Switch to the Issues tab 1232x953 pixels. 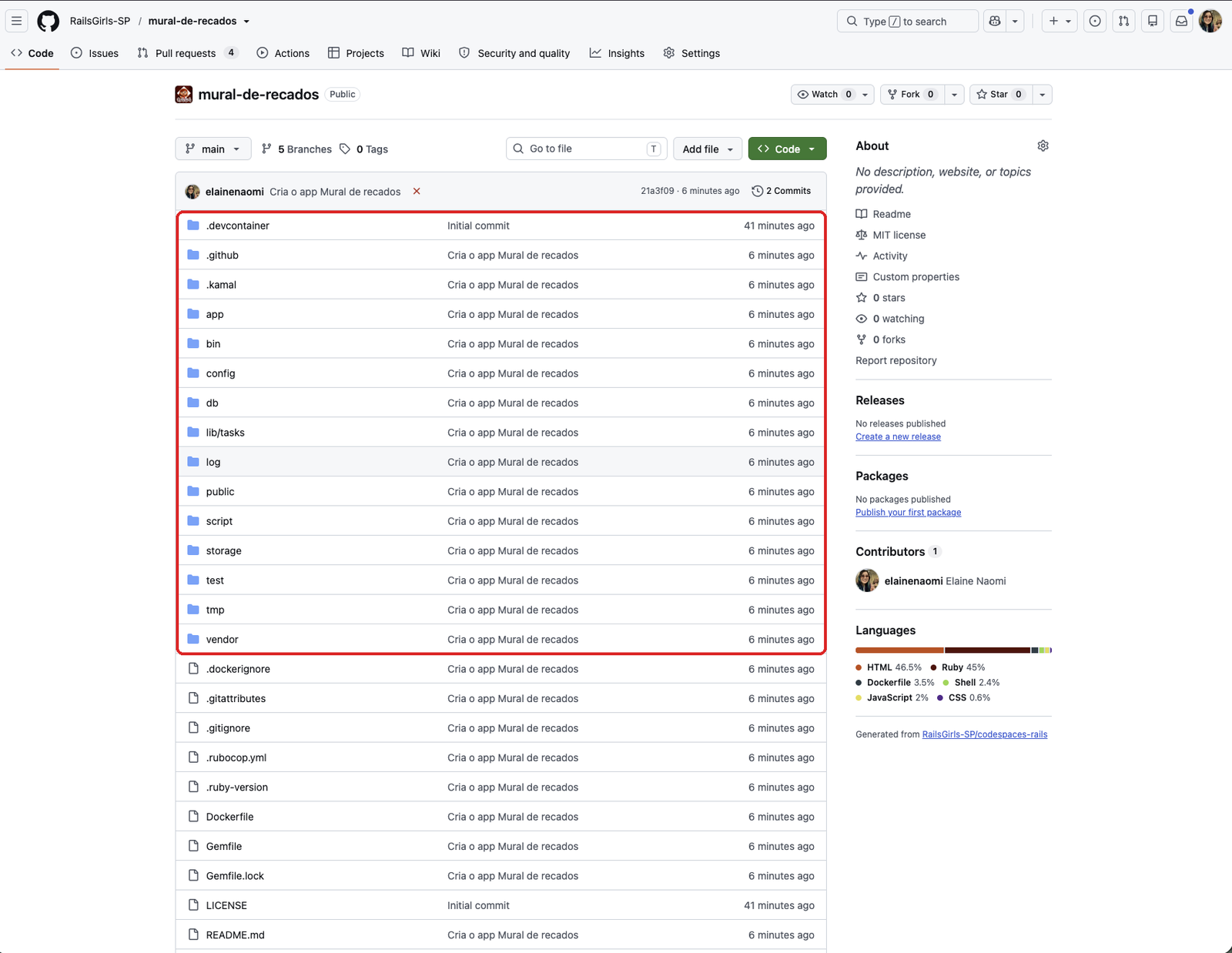[x=95, y=53]
